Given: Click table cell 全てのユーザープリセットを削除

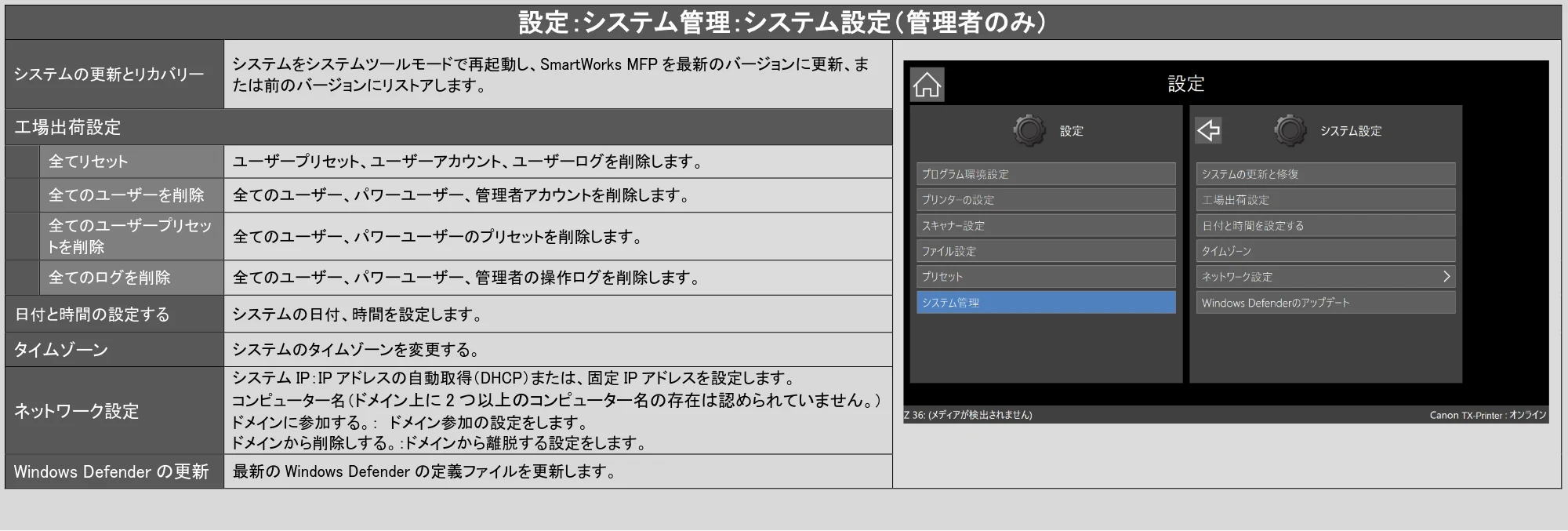Looking at the screenshot, I should click(132, 236).
